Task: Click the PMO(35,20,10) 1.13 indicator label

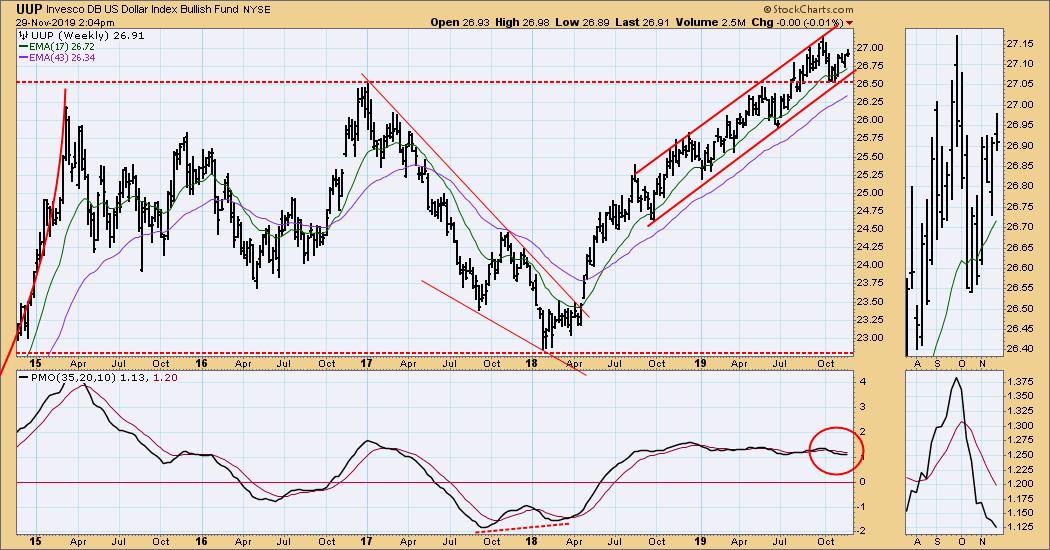Action: (x=88, y=378)
